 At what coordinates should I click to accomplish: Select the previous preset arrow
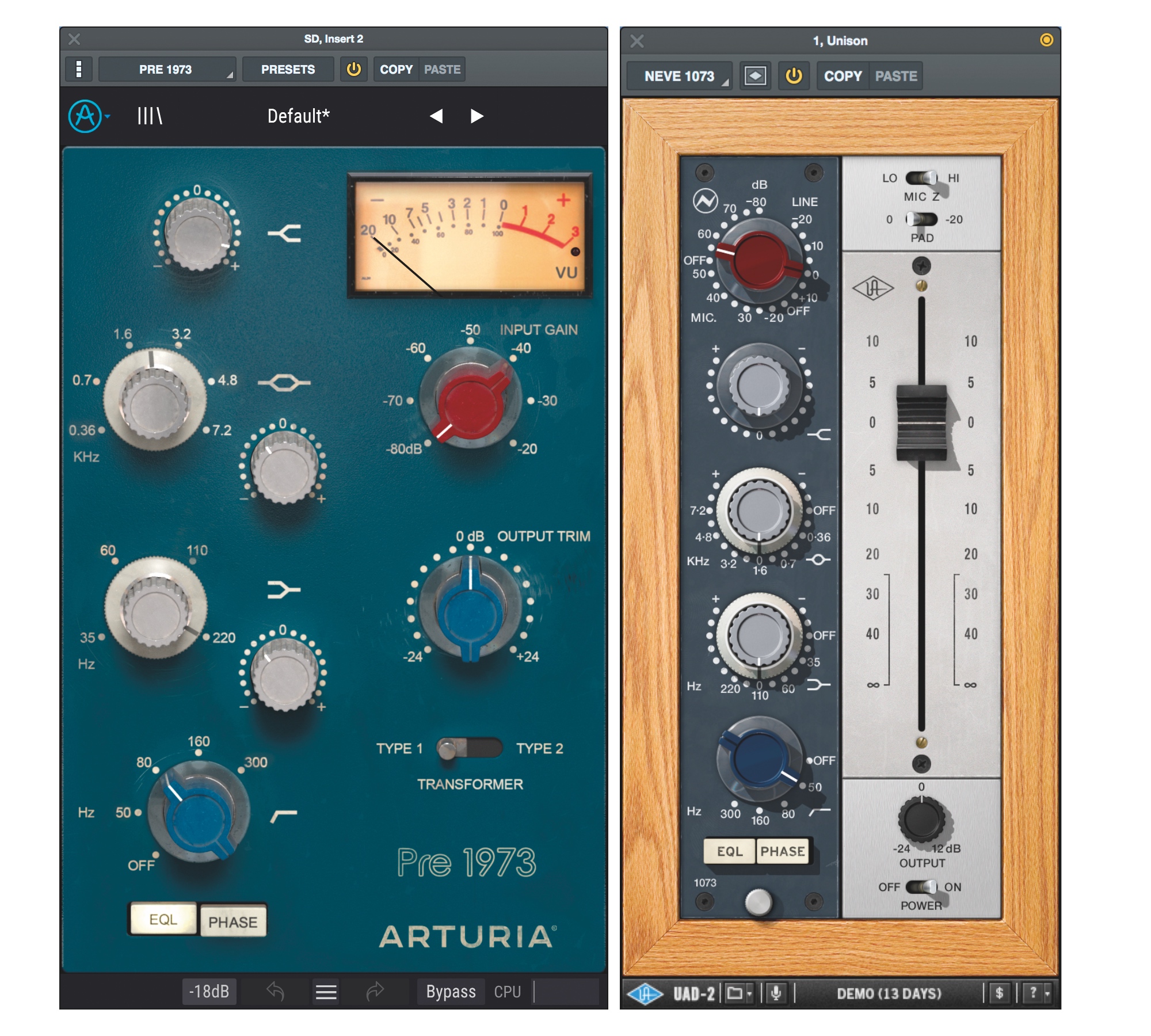pyautogui.click(x=436, y=116)
